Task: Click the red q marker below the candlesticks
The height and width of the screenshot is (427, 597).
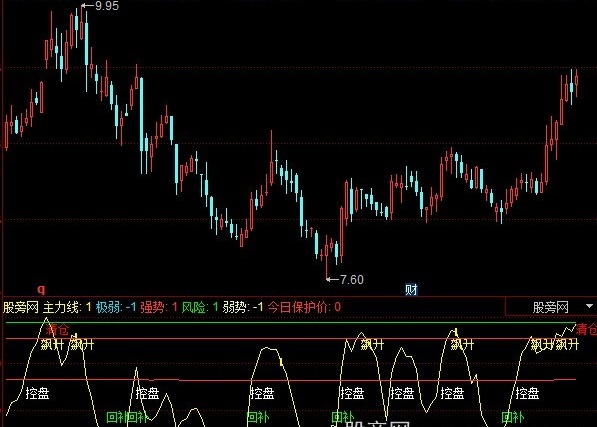Action: tap(41, 290)
